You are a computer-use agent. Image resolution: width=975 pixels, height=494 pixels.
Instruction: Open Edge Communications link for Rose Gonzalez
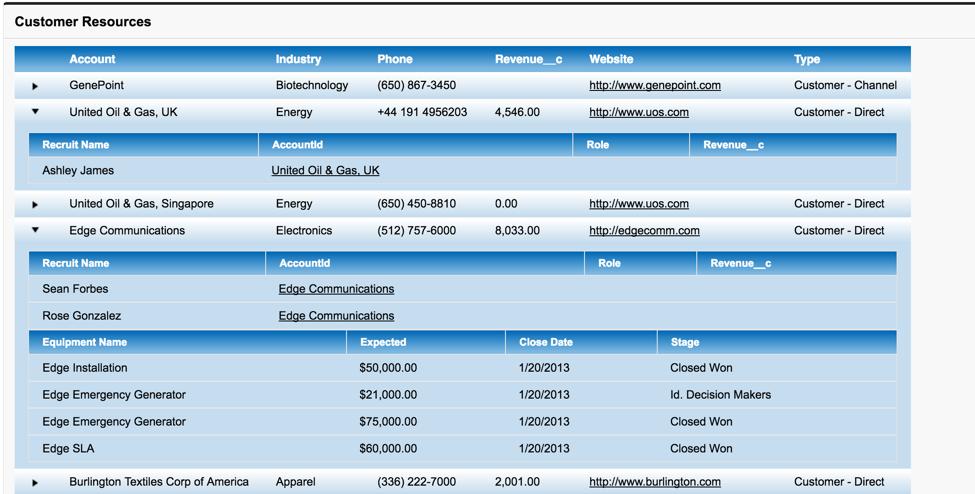[336, 315]
